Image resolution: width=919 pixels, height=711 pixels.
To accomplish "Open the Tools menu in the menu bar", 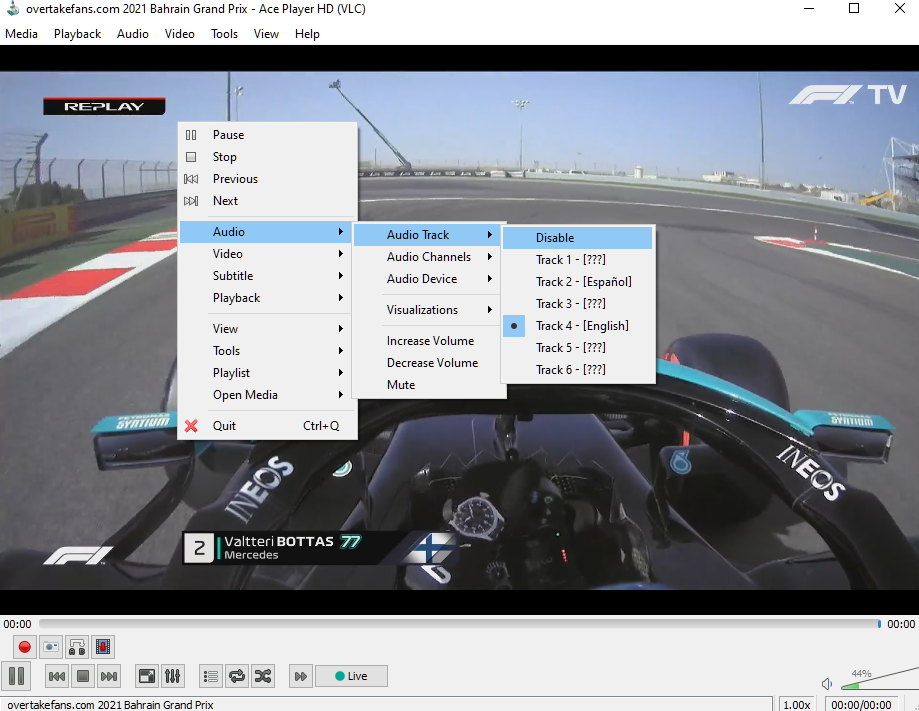I will pyautogui.click(x=224, y=34).
